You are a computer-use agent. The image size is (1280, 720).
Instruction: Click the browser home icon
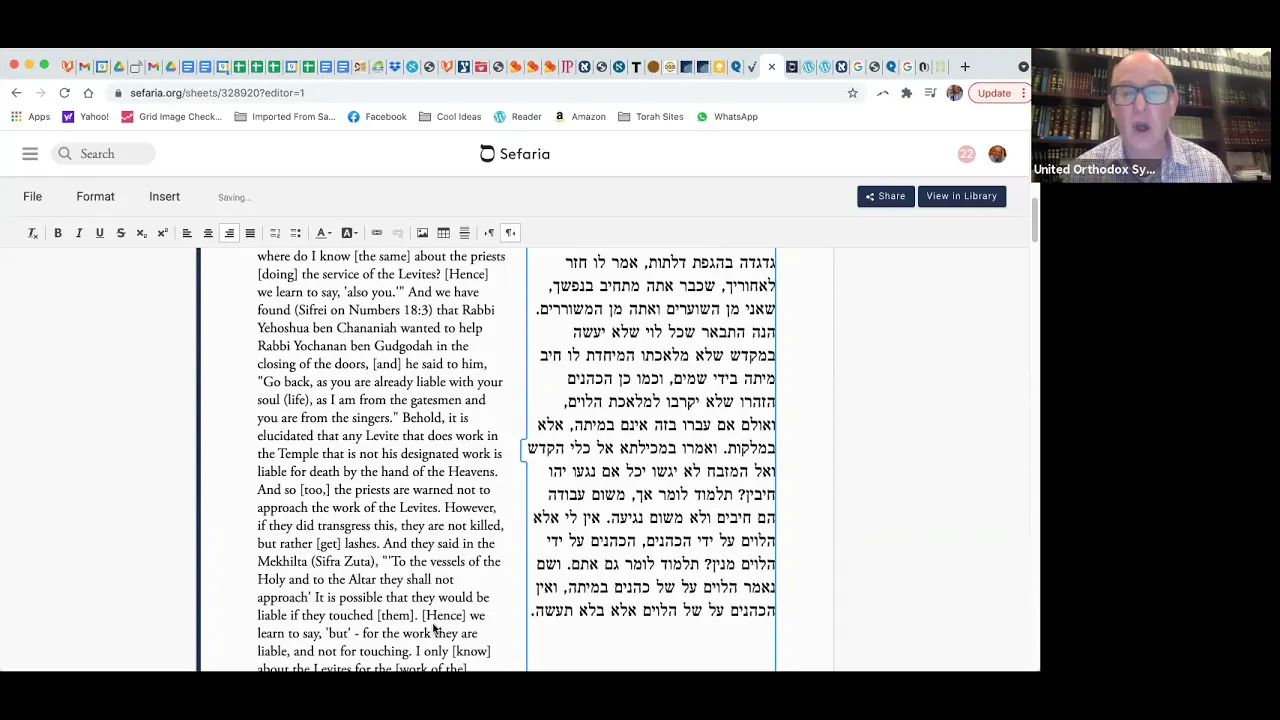[88, 93]
